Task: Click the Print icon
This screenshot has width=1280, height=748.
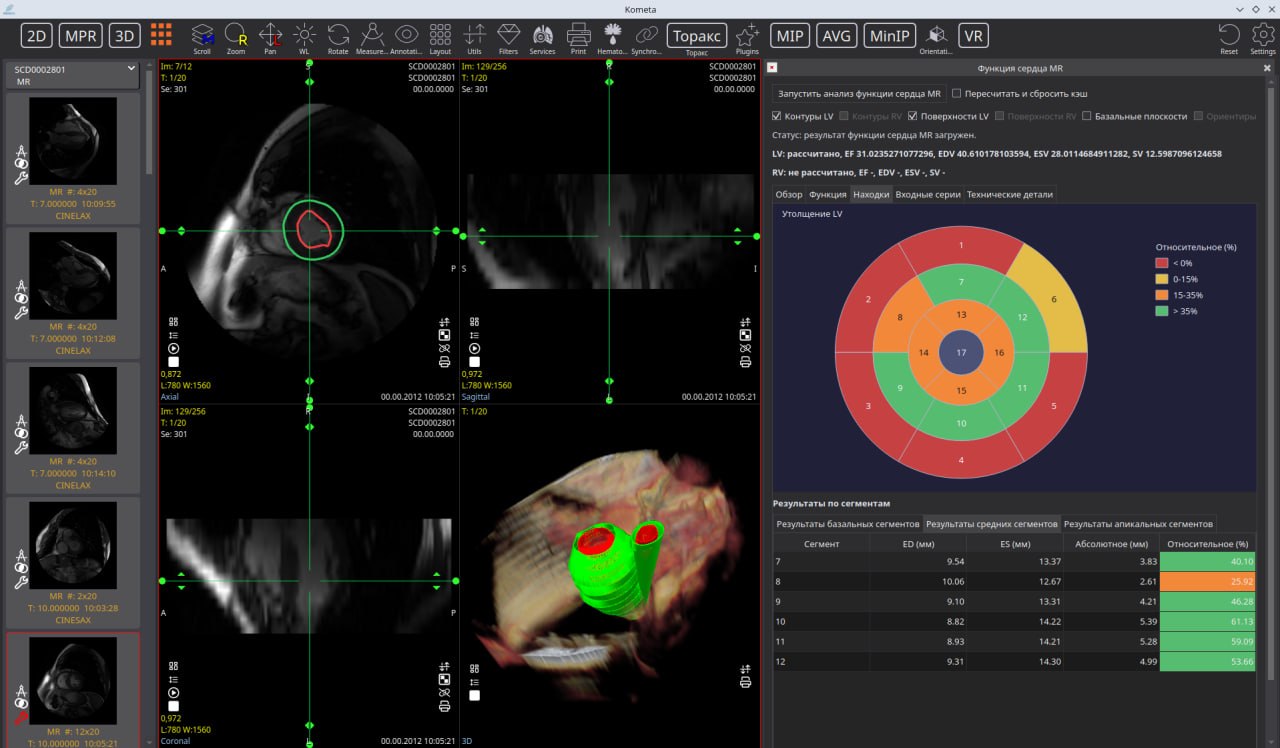Action: (578, 36)
